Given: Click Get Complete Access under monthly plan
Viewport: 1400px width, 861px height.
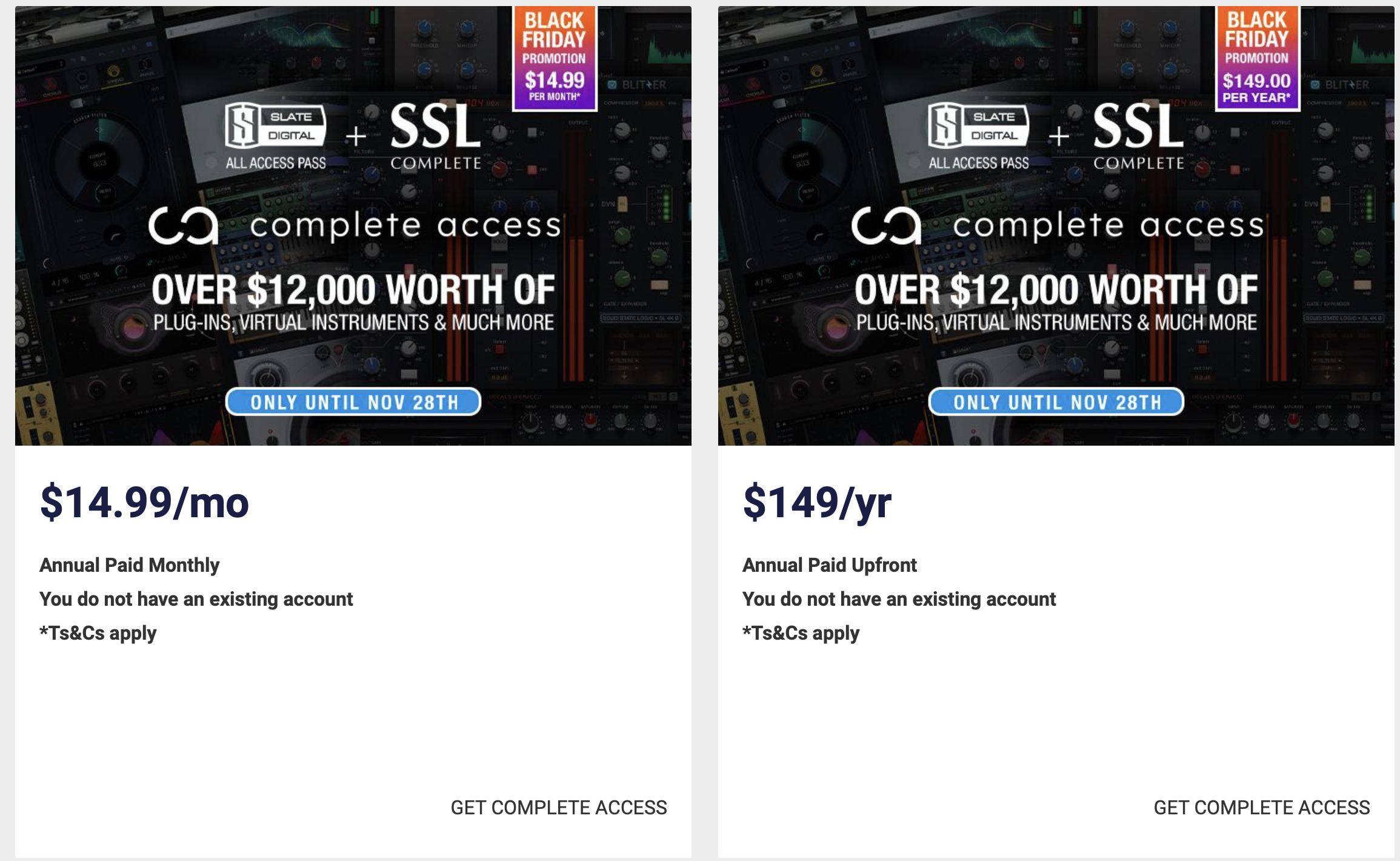Looking at the screenshot, I should point(559,808).
